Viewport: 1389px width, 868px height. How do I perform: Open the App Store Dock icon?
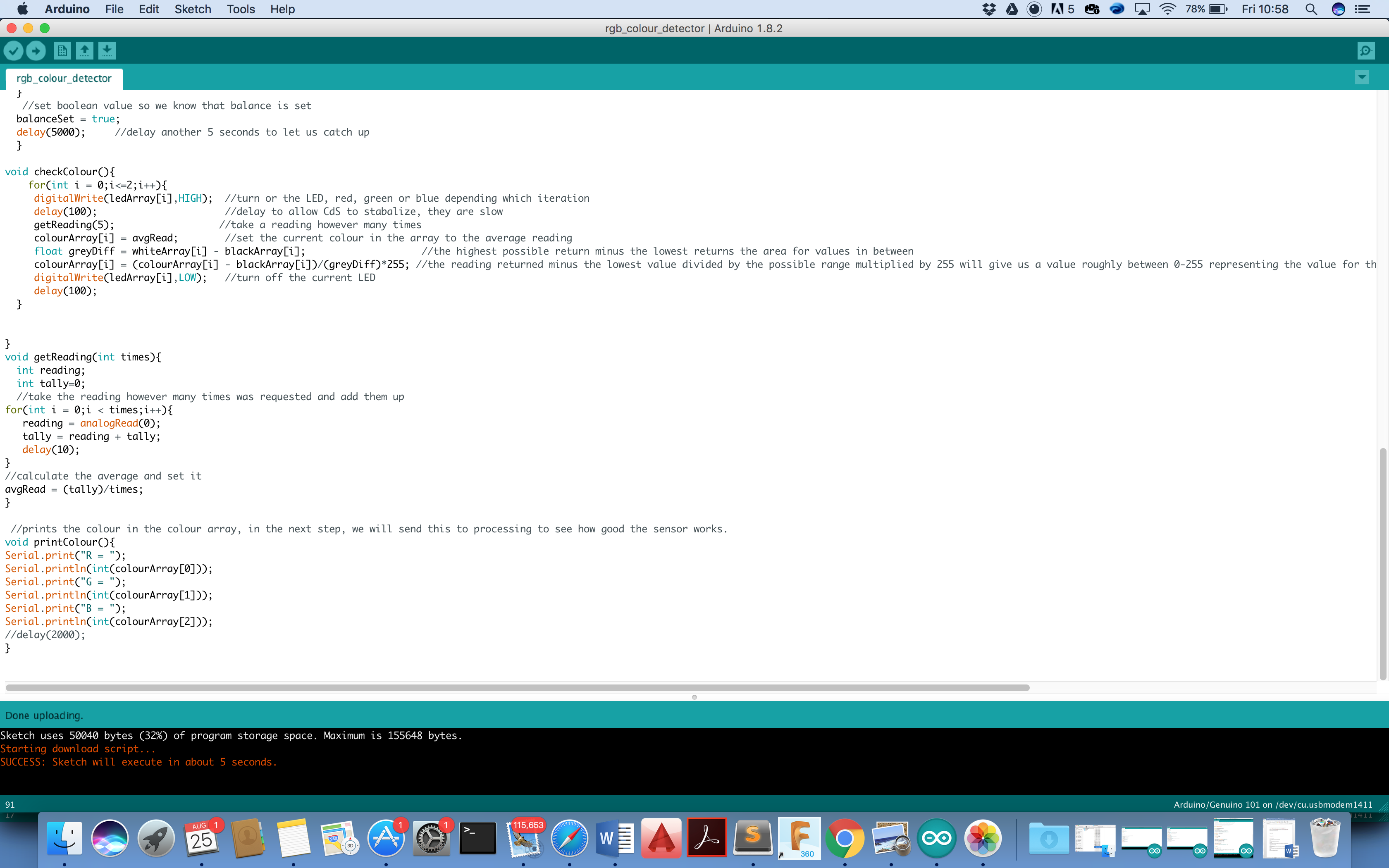pyautogui.click(x=386, y=838)
